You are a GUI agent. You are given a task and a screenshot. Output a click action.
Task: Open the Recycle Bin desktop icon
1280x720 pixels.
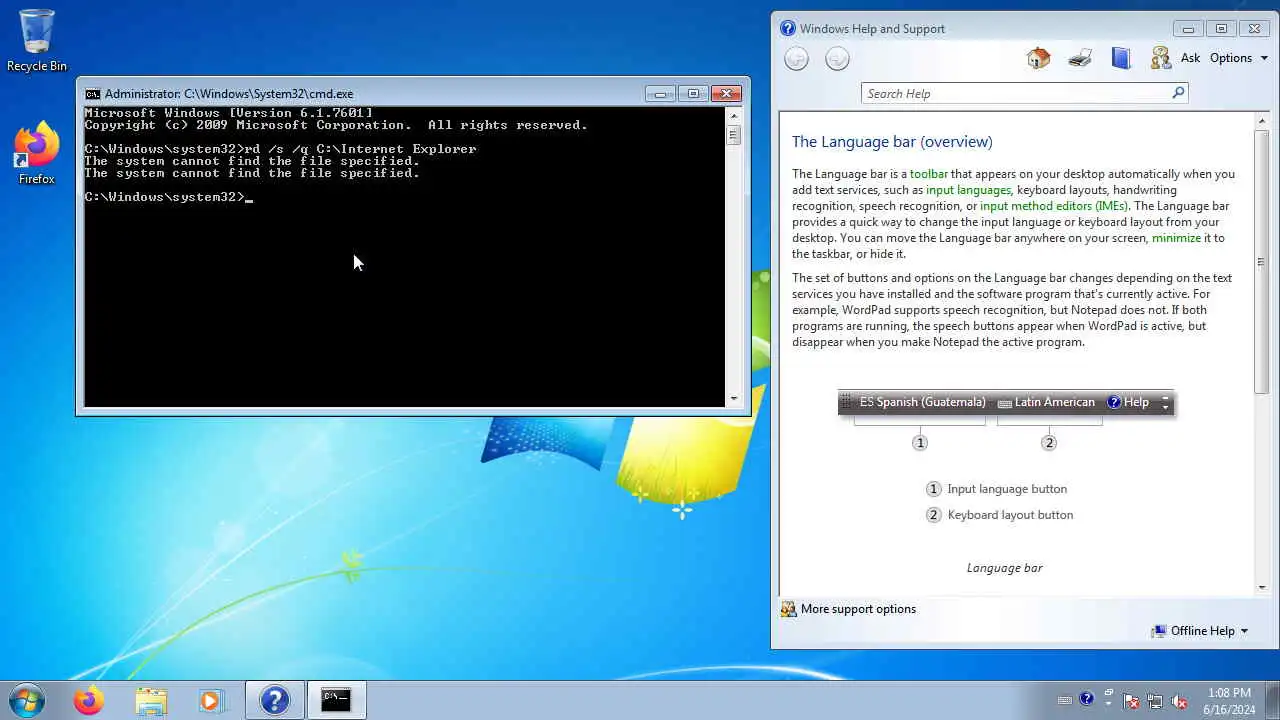(37, 41)
